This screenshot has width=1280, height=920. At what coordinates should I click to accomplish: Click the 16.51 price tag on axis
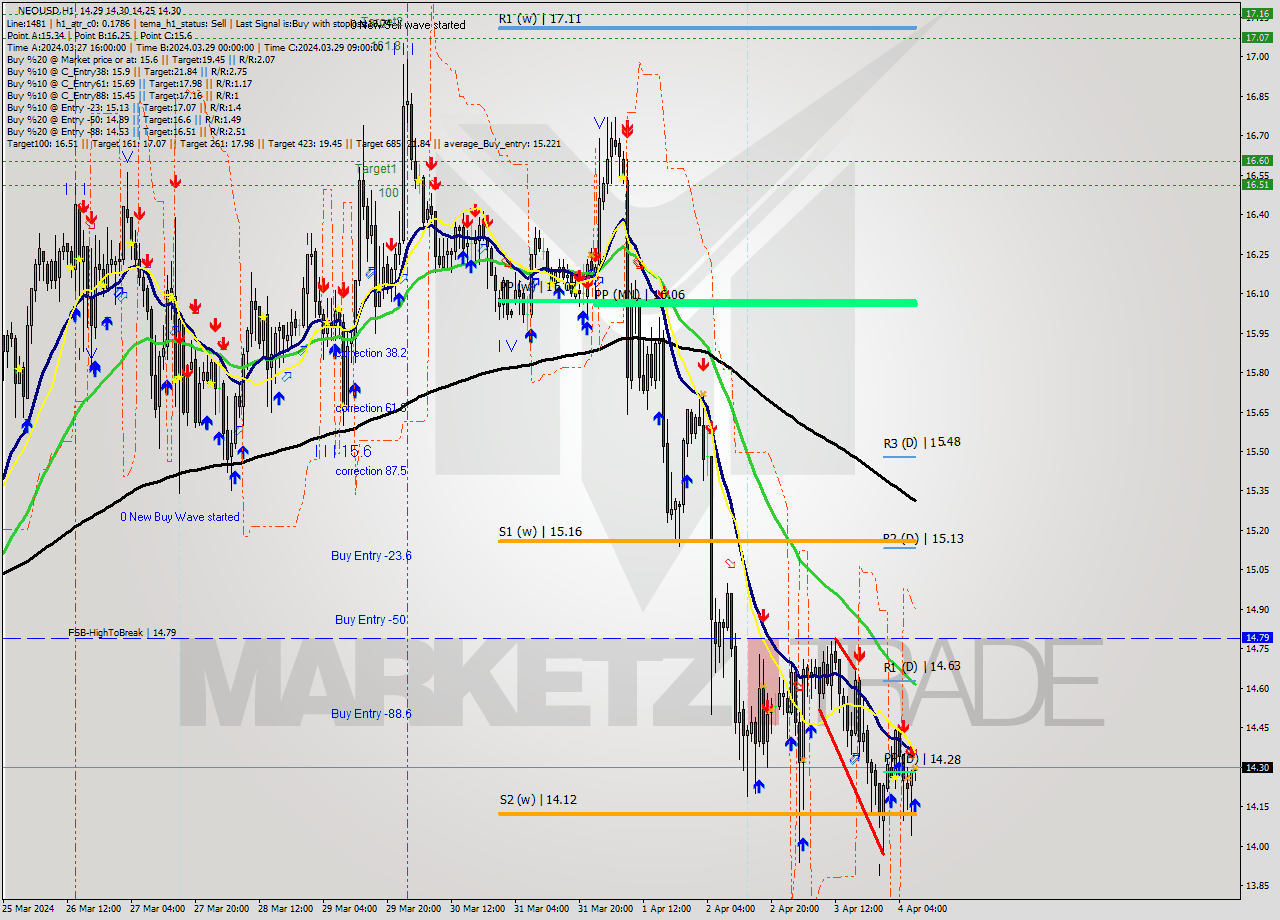pos(1257,184)
